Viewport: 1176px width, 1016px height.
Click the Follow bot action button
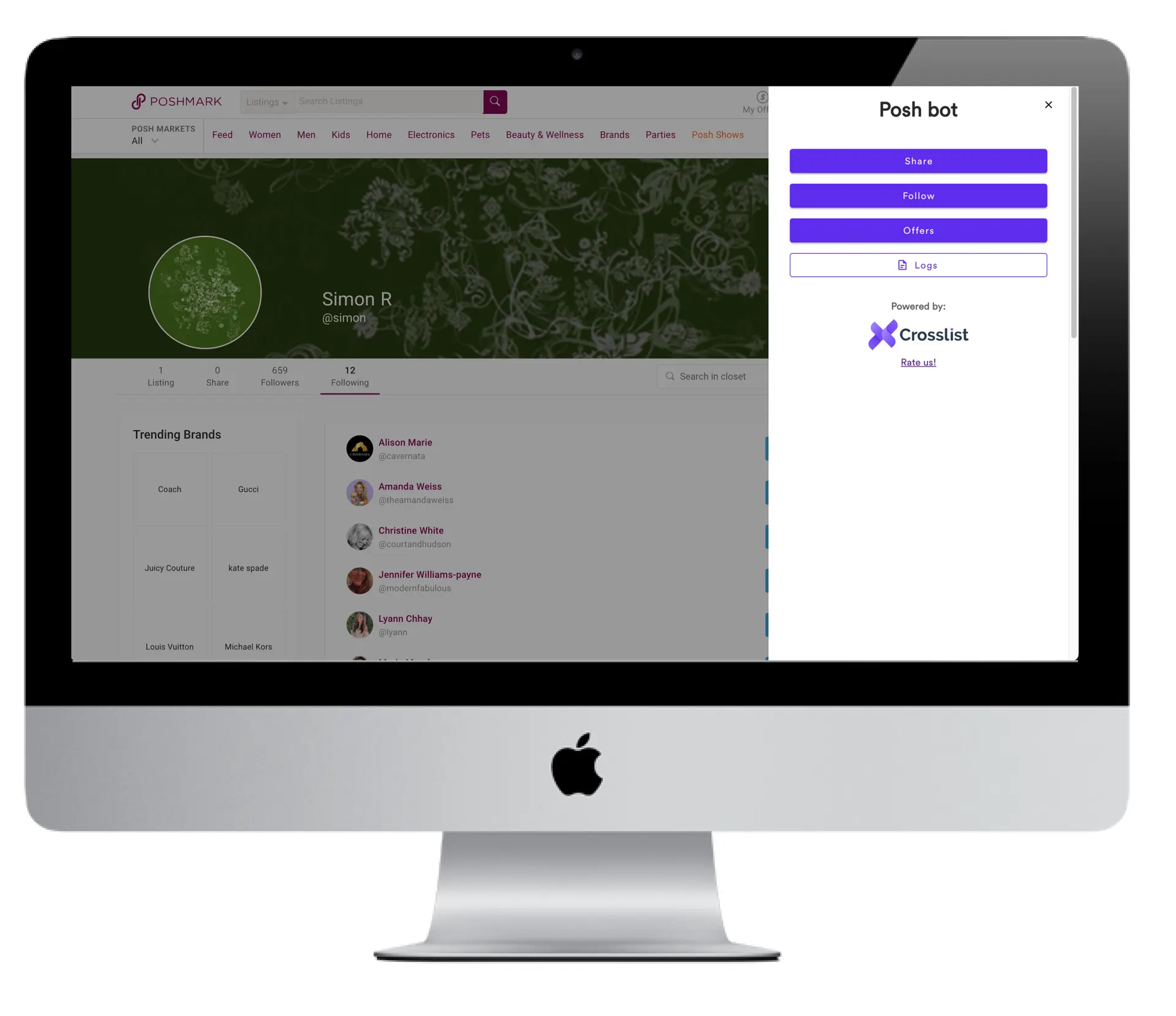(918, 195)
